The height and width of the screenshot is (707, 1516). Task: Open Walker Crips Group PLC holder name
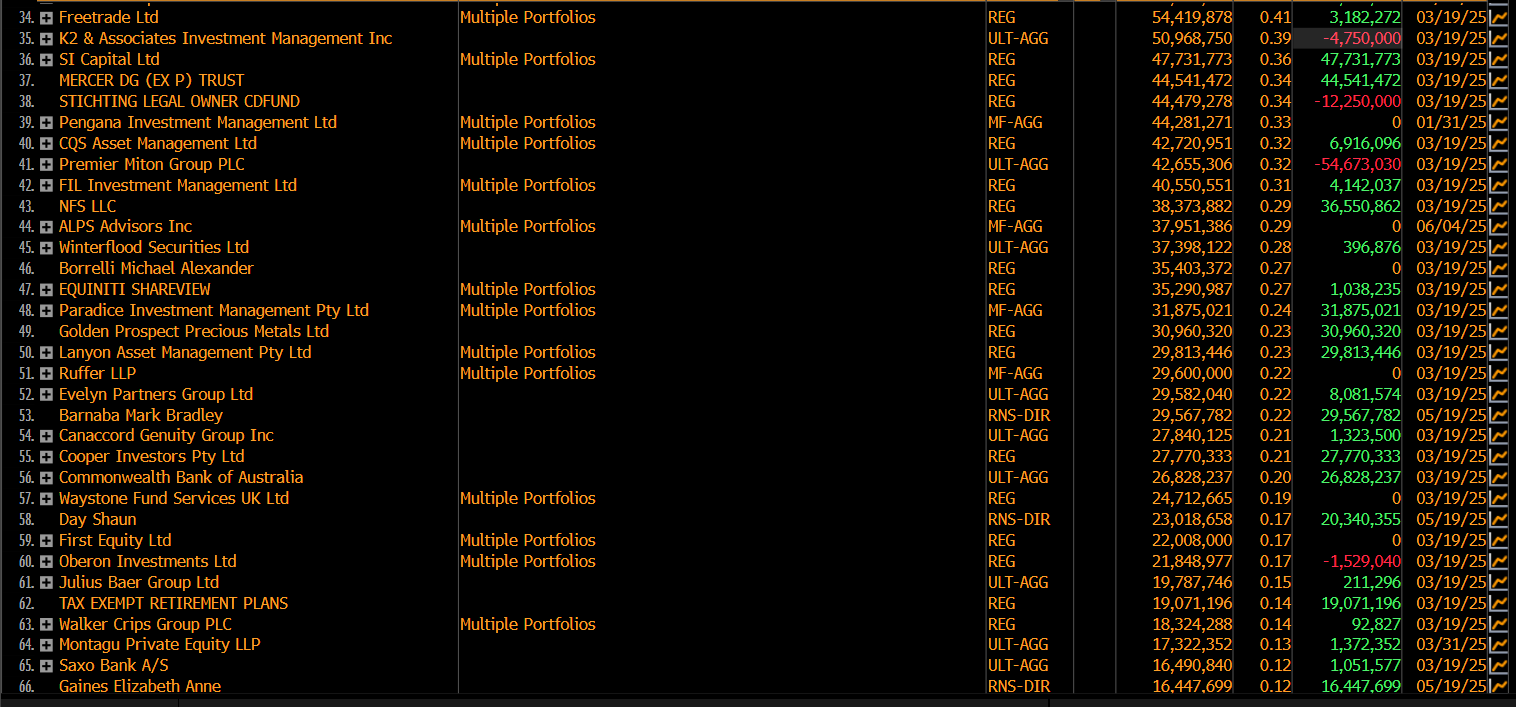click(145, 624)
